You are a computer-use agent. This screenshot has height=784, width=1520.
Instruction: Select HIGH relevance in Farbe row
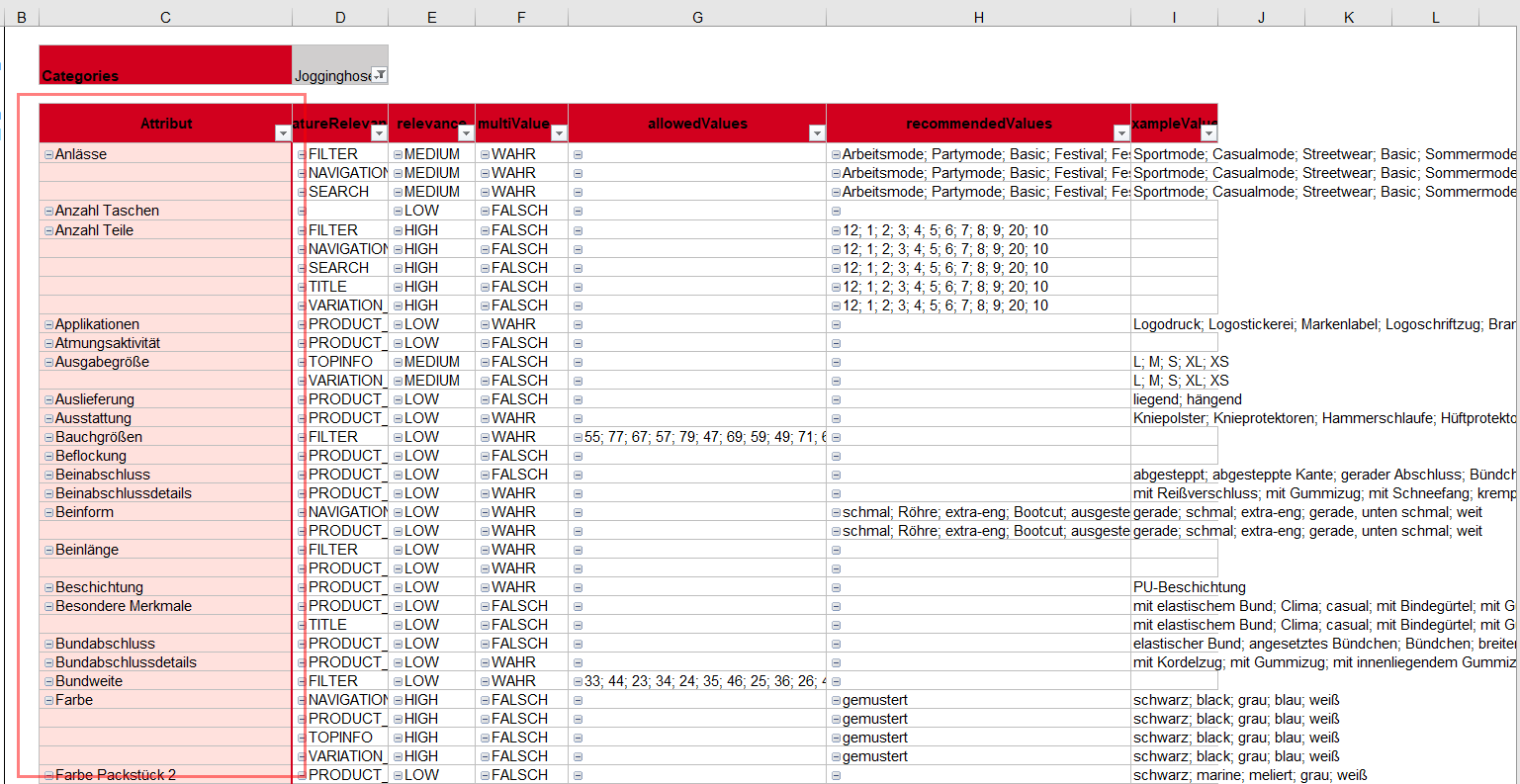tap(431, 700)
